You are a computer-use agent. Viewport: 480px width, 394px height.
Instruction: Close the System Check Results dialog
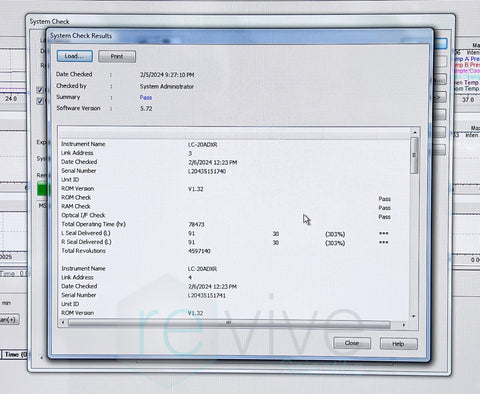tap(352, 343)
